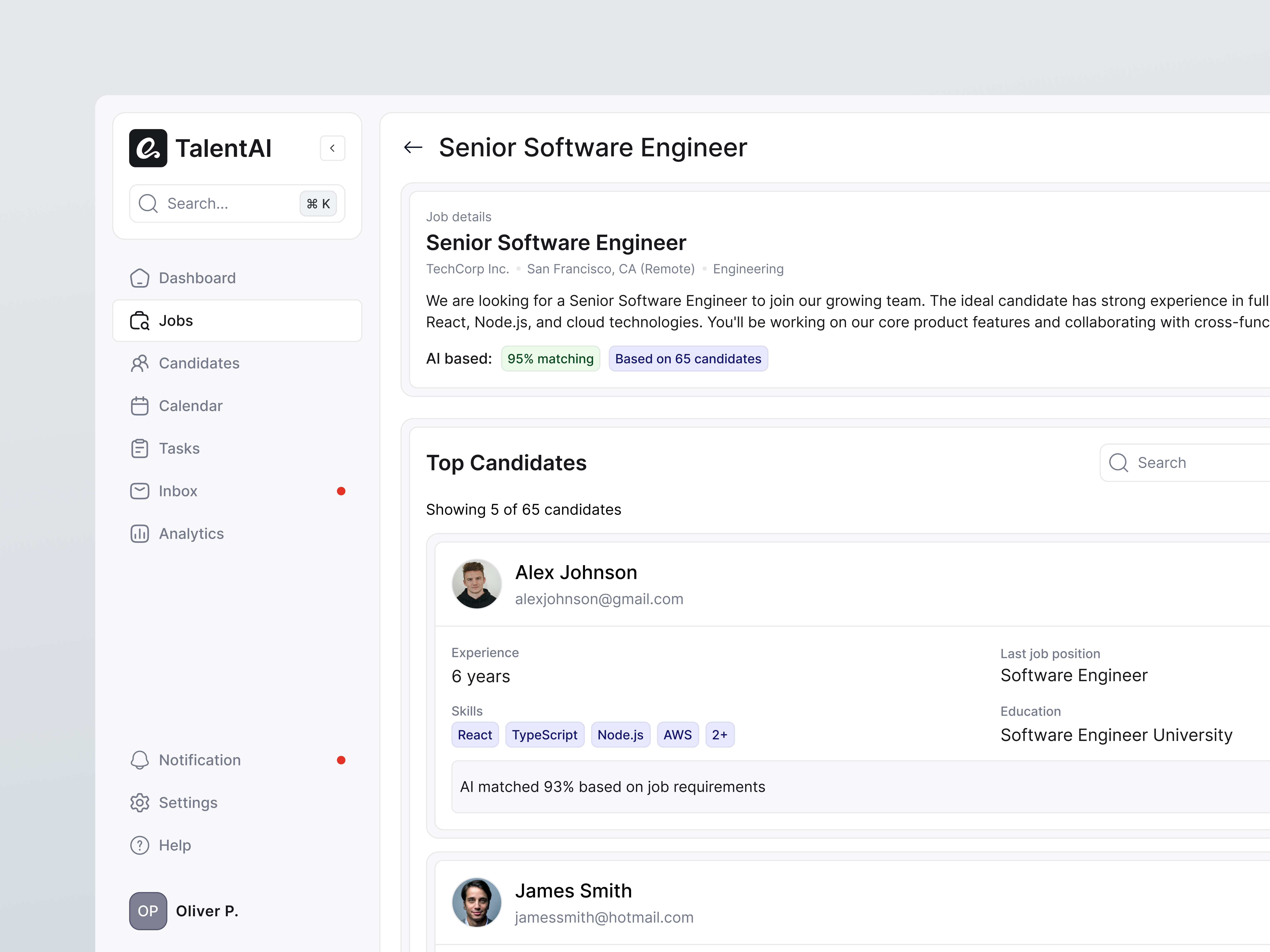Click Software Engineer last job position
Image resolution: width=1270 pixels, height=952 pixels.
tap(1074, 675)
